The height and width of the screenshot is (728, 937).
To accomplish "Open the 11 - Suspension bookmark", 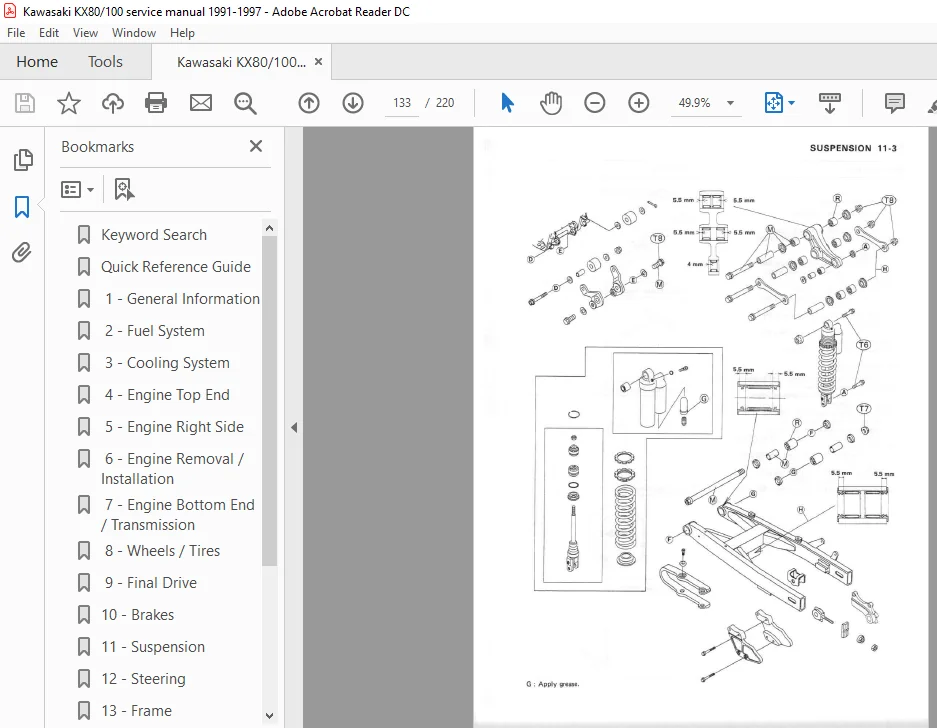I will [x=153, y=647].
